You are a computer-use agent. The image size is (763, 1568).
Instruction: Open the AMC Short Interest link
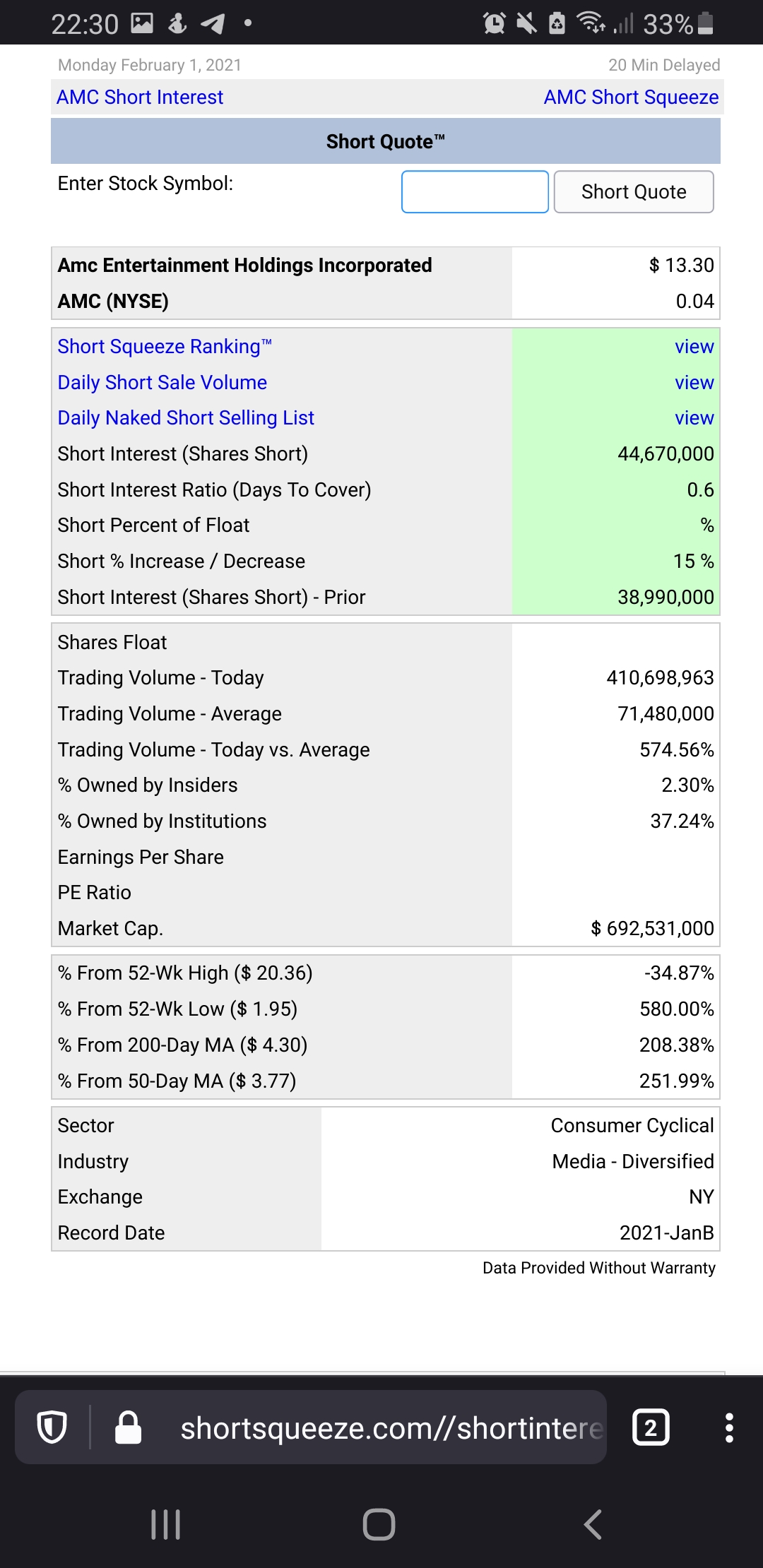tap(139, 97)
